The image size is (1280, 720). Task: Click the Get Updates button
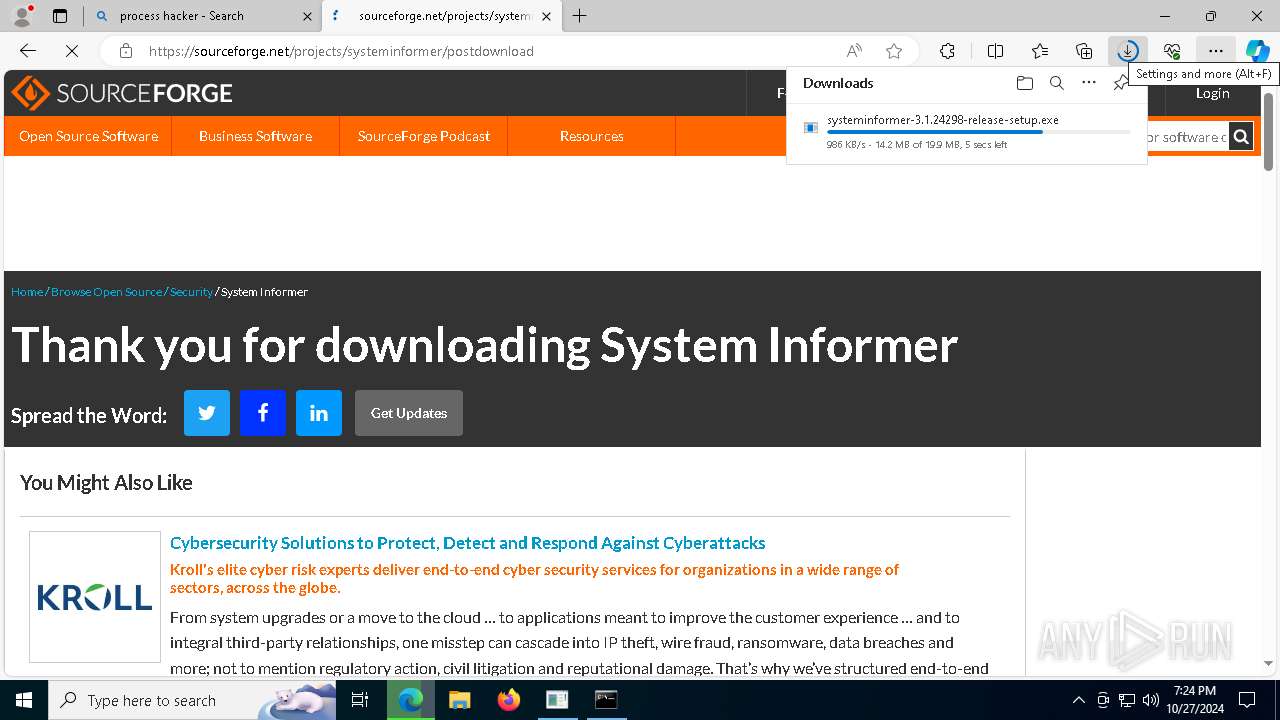pyautogui.click(x=409, y=413)
